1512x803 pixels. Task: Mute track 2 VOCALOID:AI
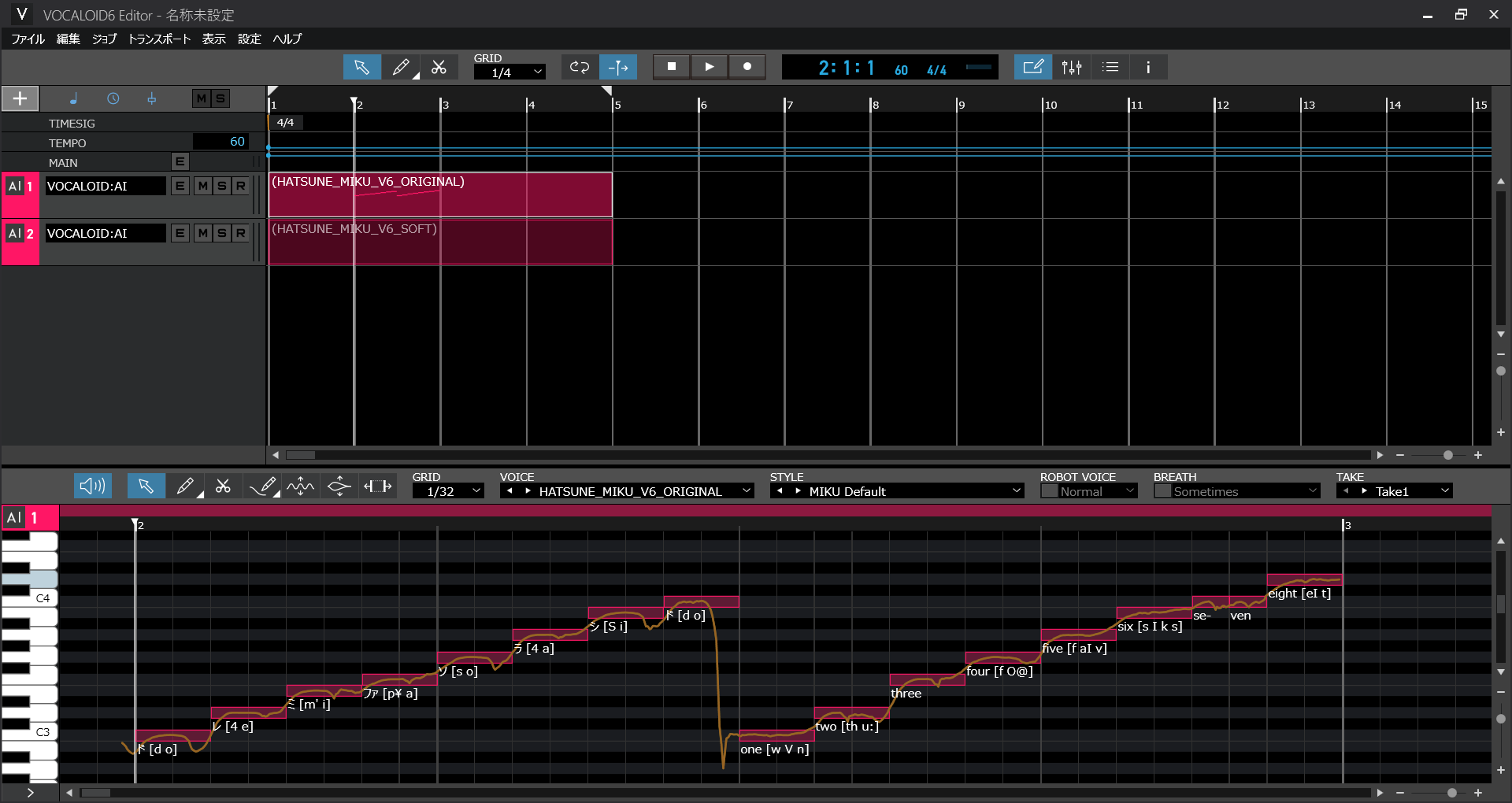[x=203, y=233]
